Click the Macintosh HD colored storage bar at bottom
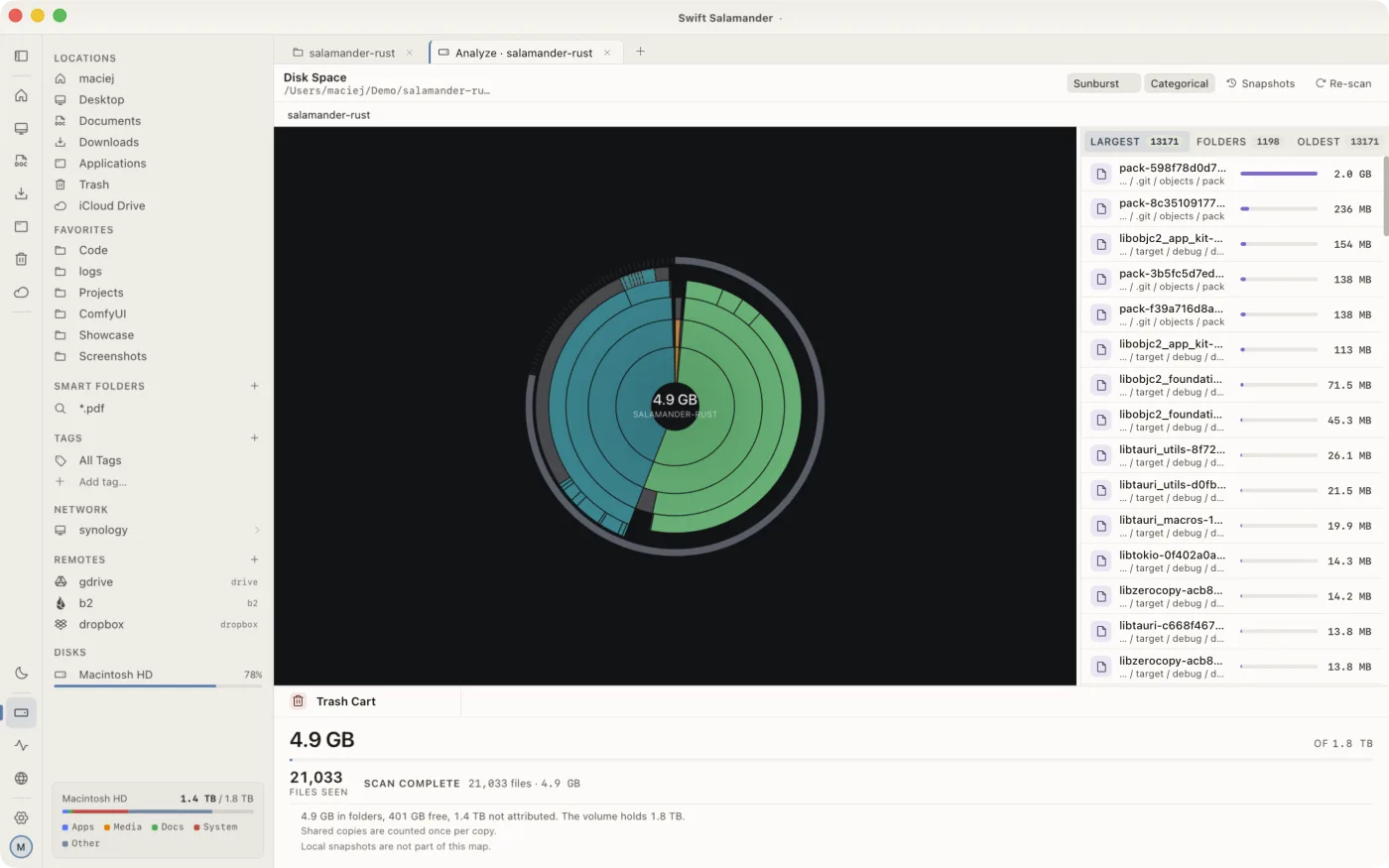This screenshot has width=1389, height=868. click(x=158, y=811)
